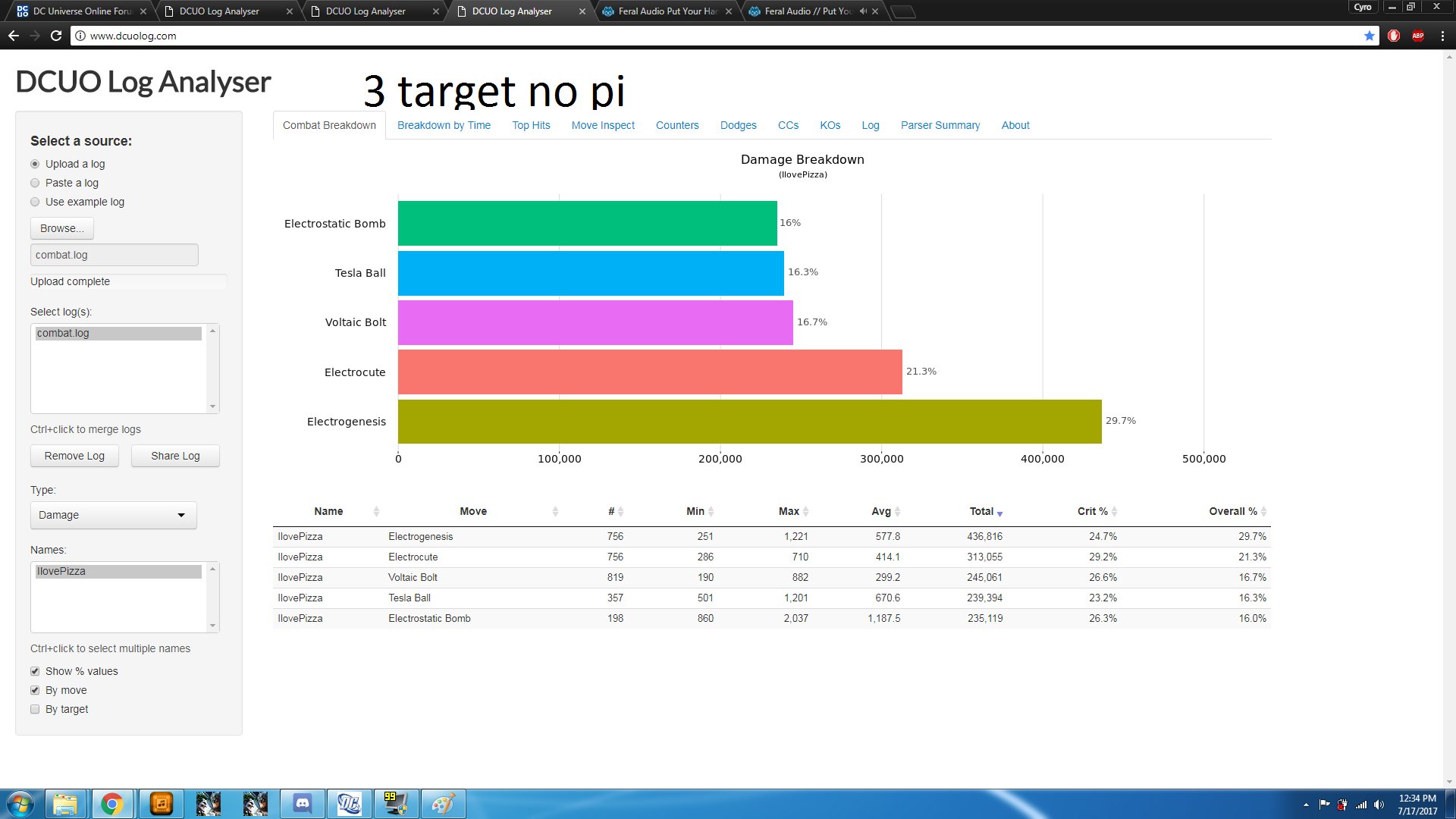The height and width of the screenshot is (819, 1456).
Task: Show hidden tray icons arrow
Action: [x=1306, y=805]
